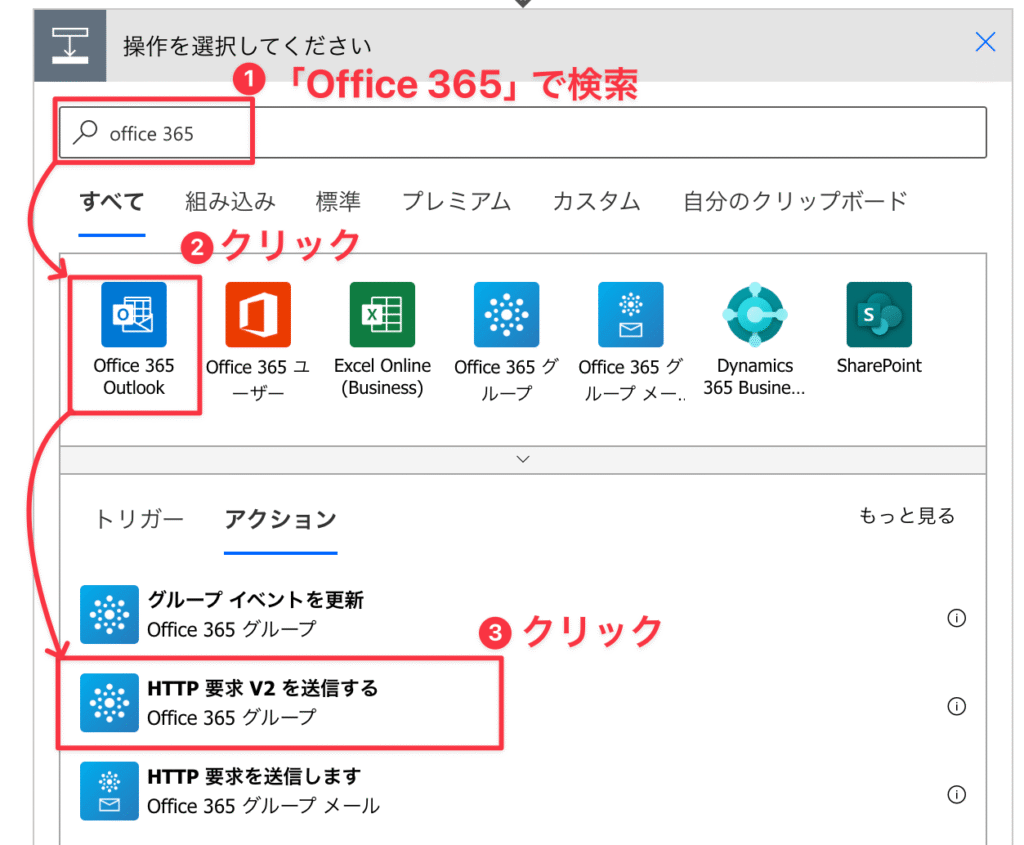Click the icon beside HTTP 要求 V2 を送信する
Screen dimensions: 1024x845
pos(109,703)
